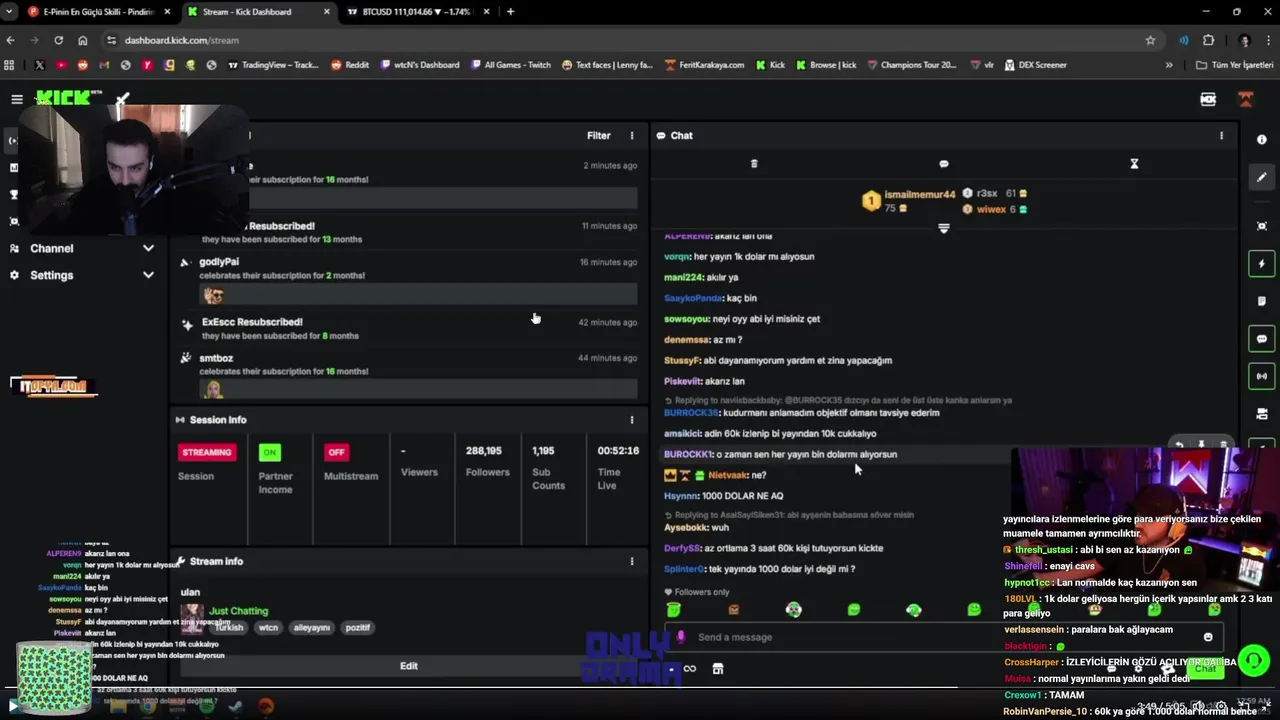
Task: Open the Session Info three-dot menu
Action: (631, 420)
